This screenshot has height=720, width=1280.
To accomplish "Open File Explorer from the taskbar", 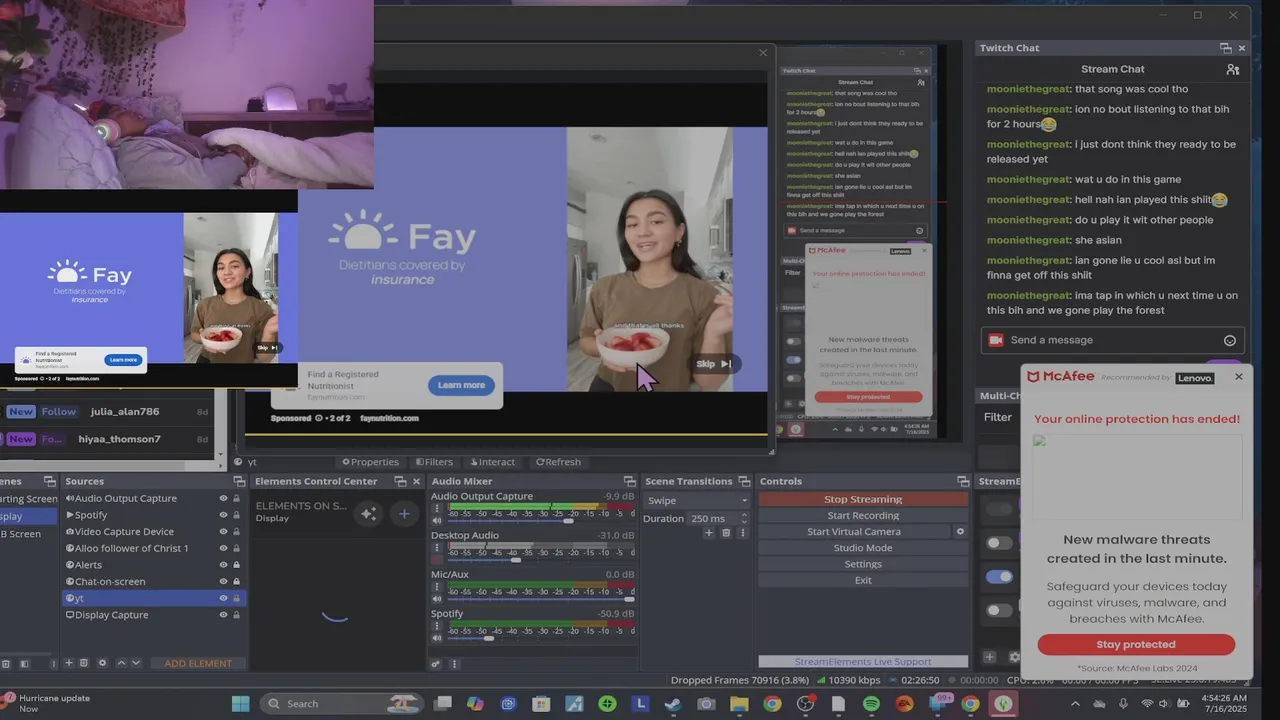I will point(739,704).
